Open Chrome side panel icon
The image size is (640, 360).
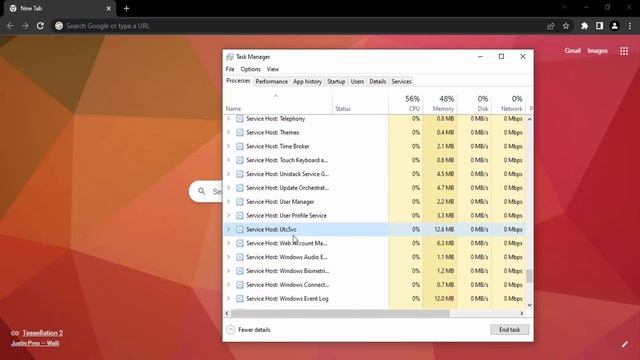click(599, 26)
